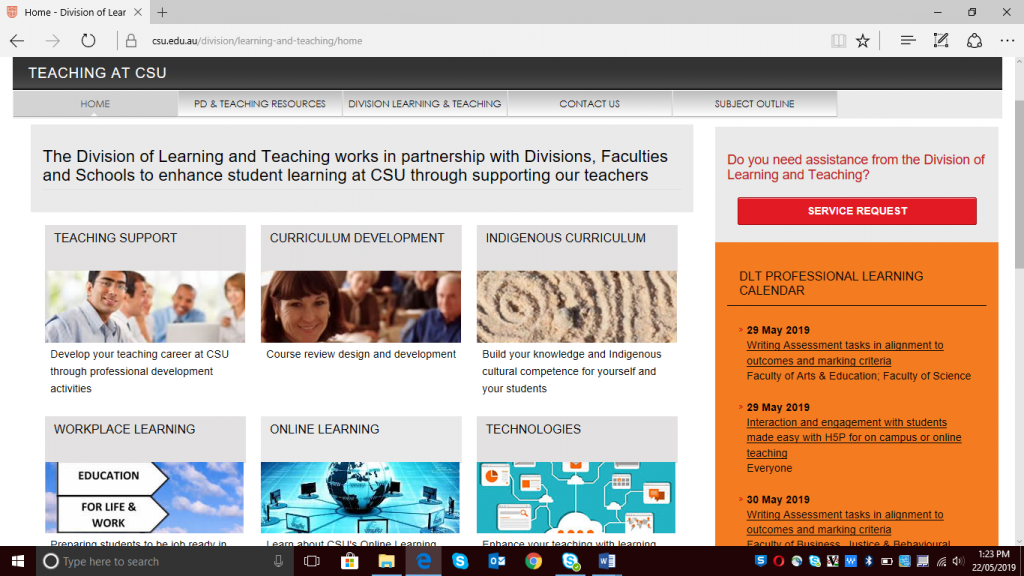Add page to favorites with star icon
Image resolution: width=1024 pixels, height=576 pixels.
[863, 40]
